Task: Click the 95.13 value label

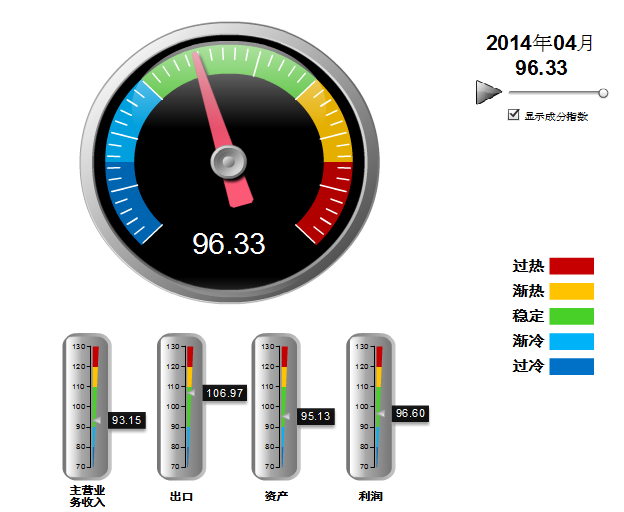Action: [315, 416]
